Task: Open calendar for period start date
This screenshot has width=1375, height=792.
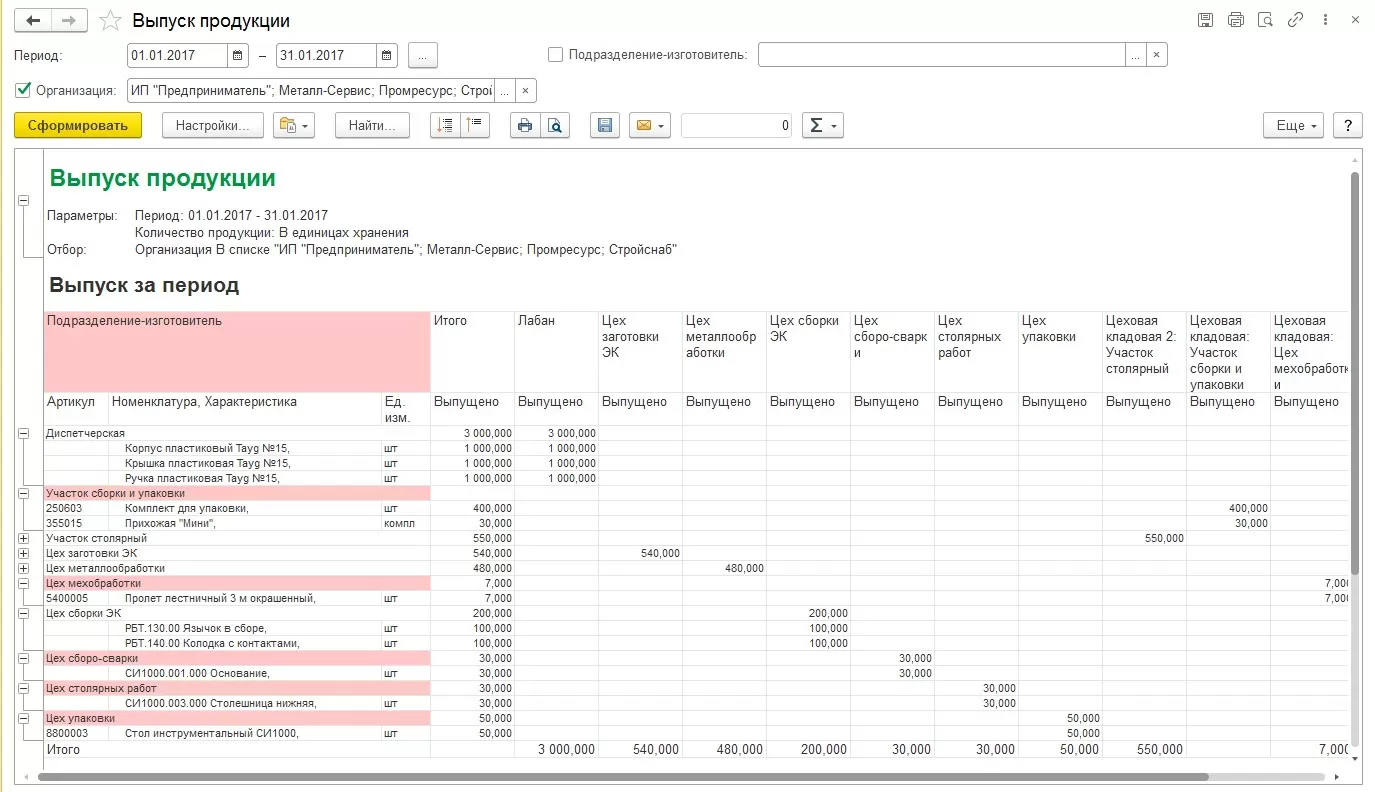Action: pyautogui.click(x=238, y=56)
